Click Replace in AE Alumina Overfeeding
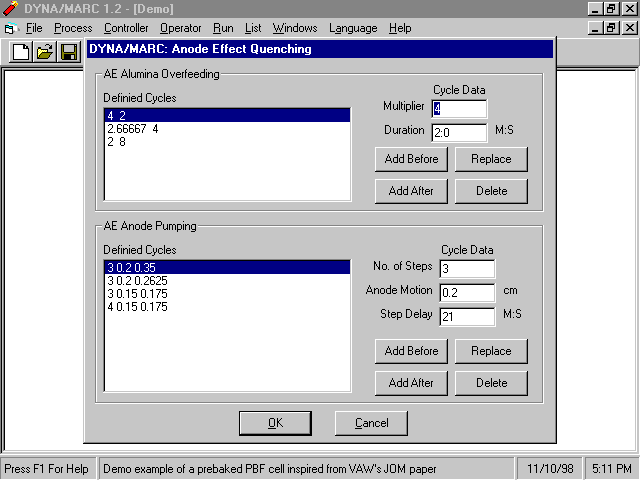 491,159
